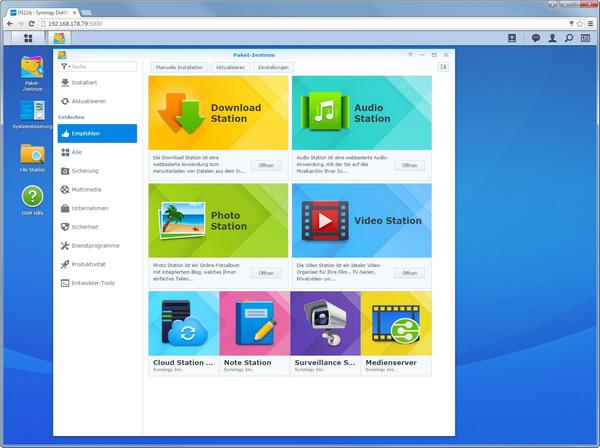
Task: Open Paket-Zentrum desktop shortcut
Action: [x=32, y=73]
